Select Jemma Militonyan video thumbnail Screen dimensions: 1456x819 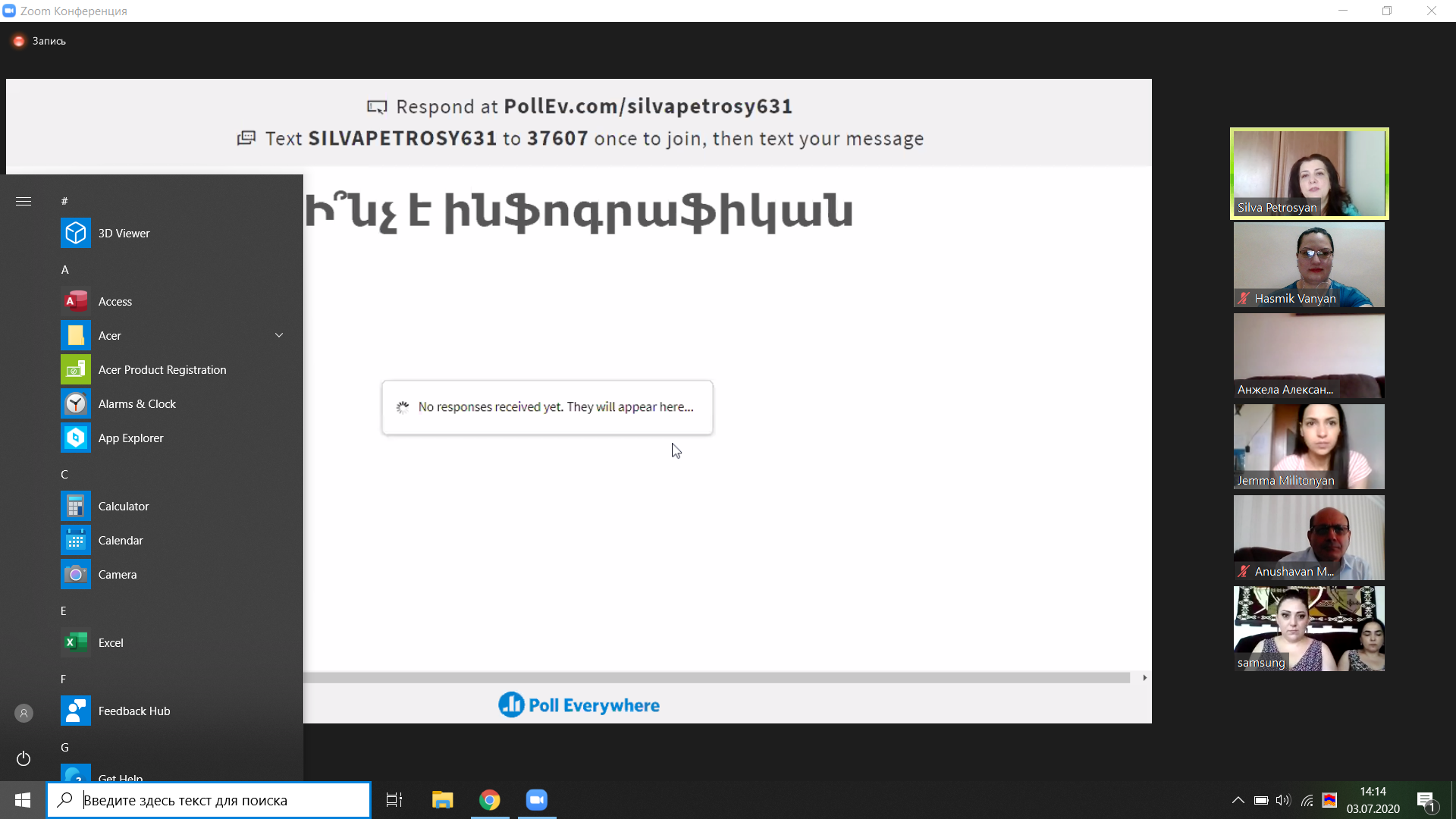coord(1309,447)
